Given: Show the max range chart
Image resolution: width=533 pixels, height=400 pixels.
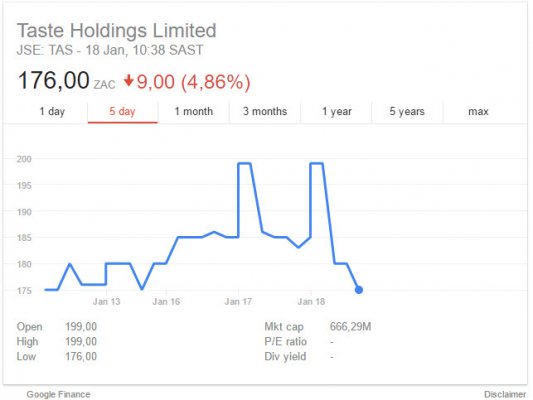Looking at the screenshot, I should pos(478,111).
